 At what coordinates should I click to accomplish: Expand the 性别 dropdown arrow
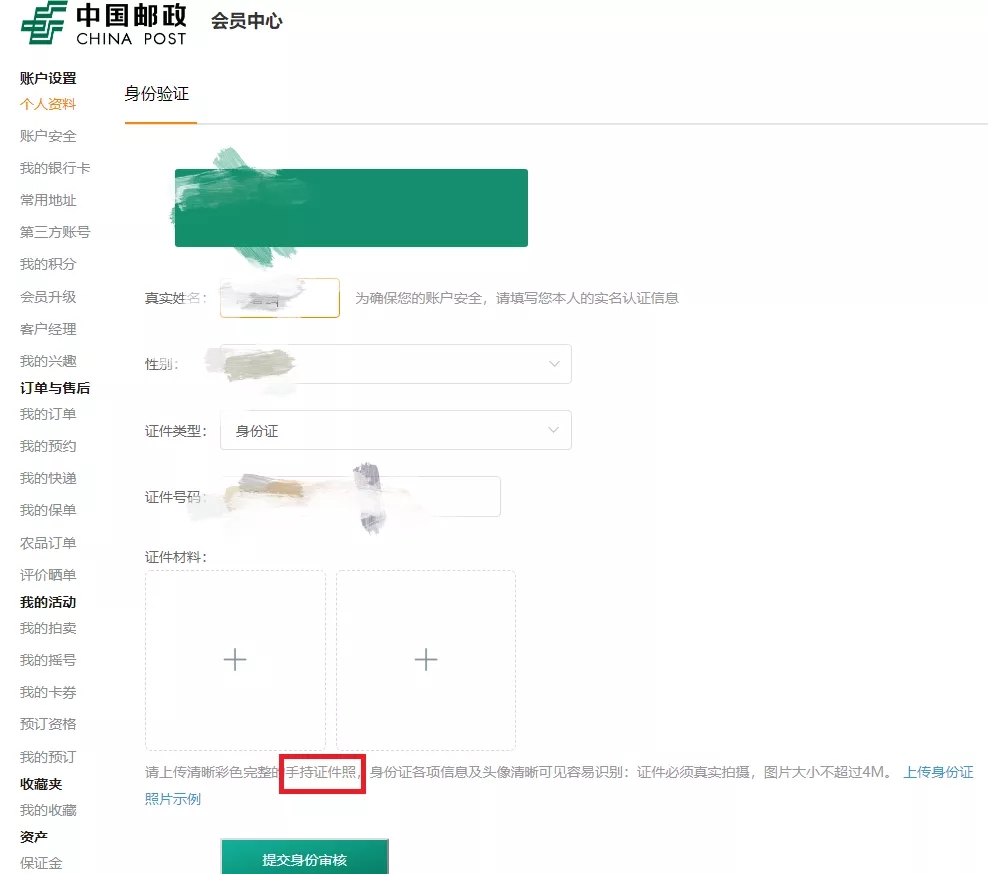click(x=554, y=364)
